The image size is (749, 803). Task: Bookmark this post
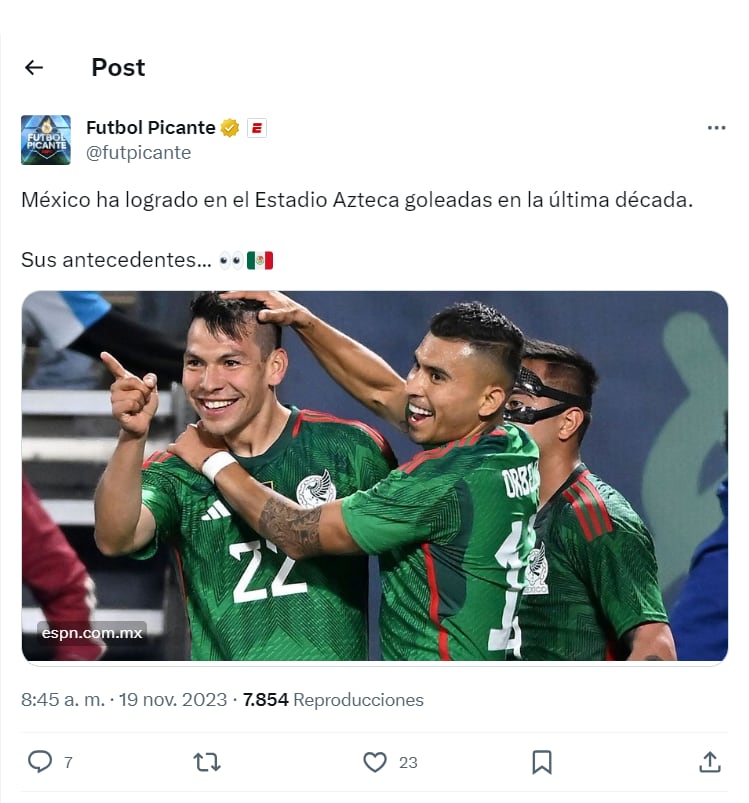pos(542,762)
